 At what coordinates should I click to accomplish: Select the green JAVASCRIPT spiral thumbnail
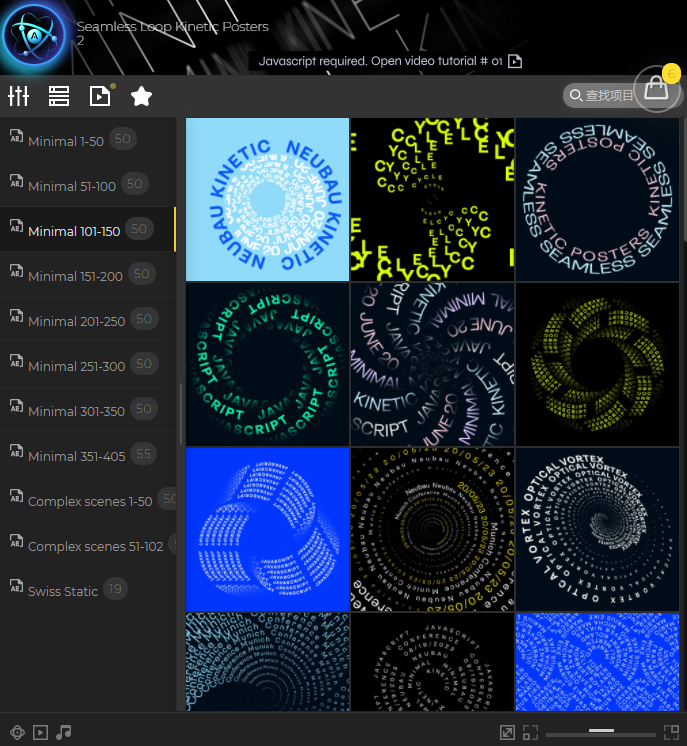point(267,364)
